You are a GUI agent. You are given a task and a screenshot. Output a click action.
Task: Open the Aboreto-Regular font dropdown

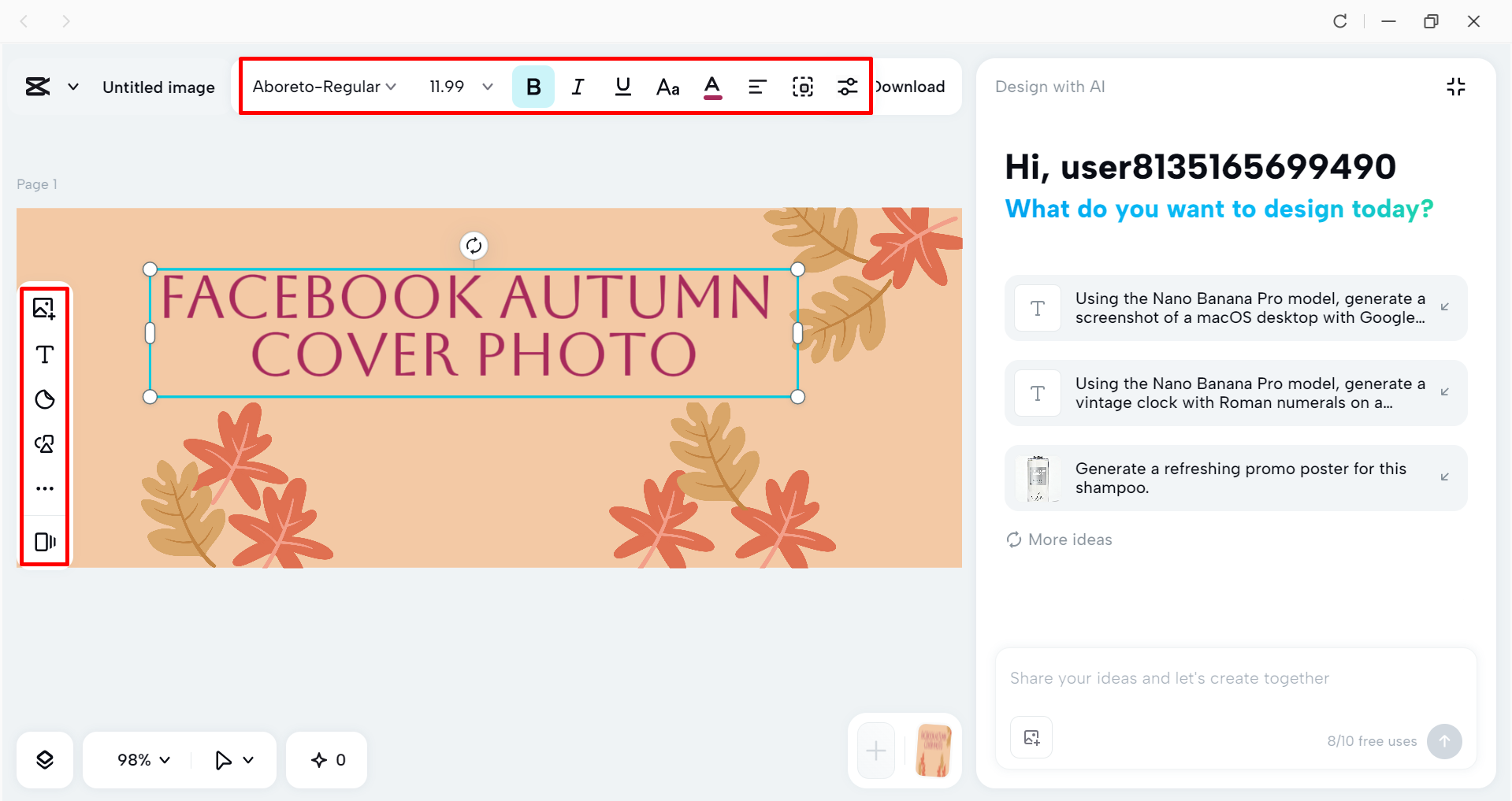(x=322, y=87)
